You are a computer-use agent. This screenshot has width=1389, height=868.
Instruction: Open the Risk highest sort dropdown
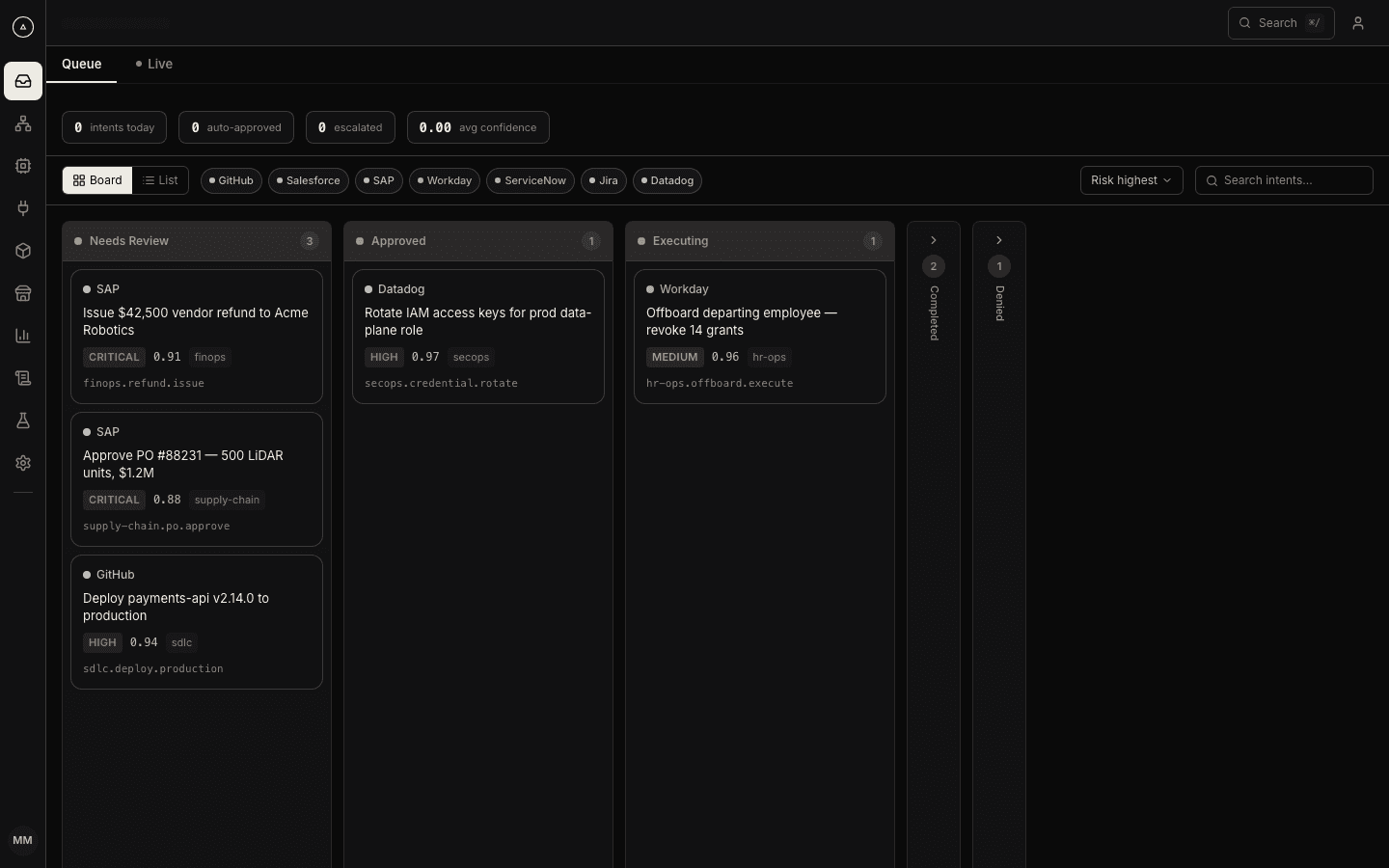[x=1131, y=180]
